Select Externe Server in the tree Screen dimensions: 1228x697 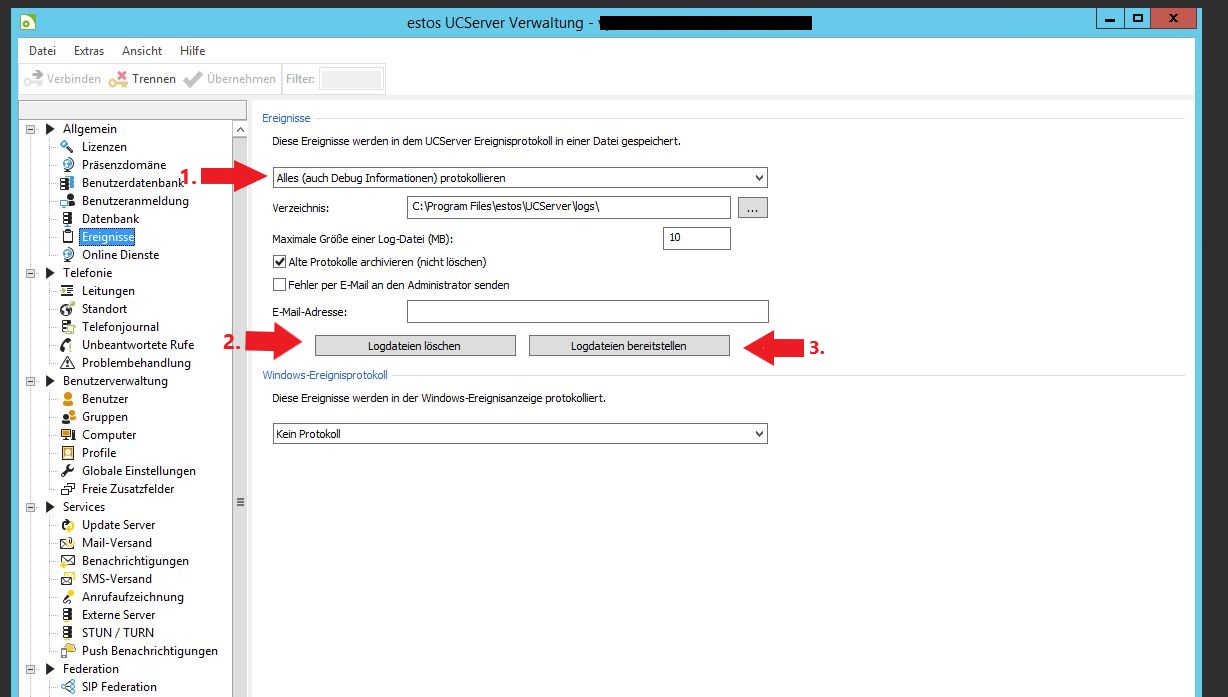click(119, 615)
